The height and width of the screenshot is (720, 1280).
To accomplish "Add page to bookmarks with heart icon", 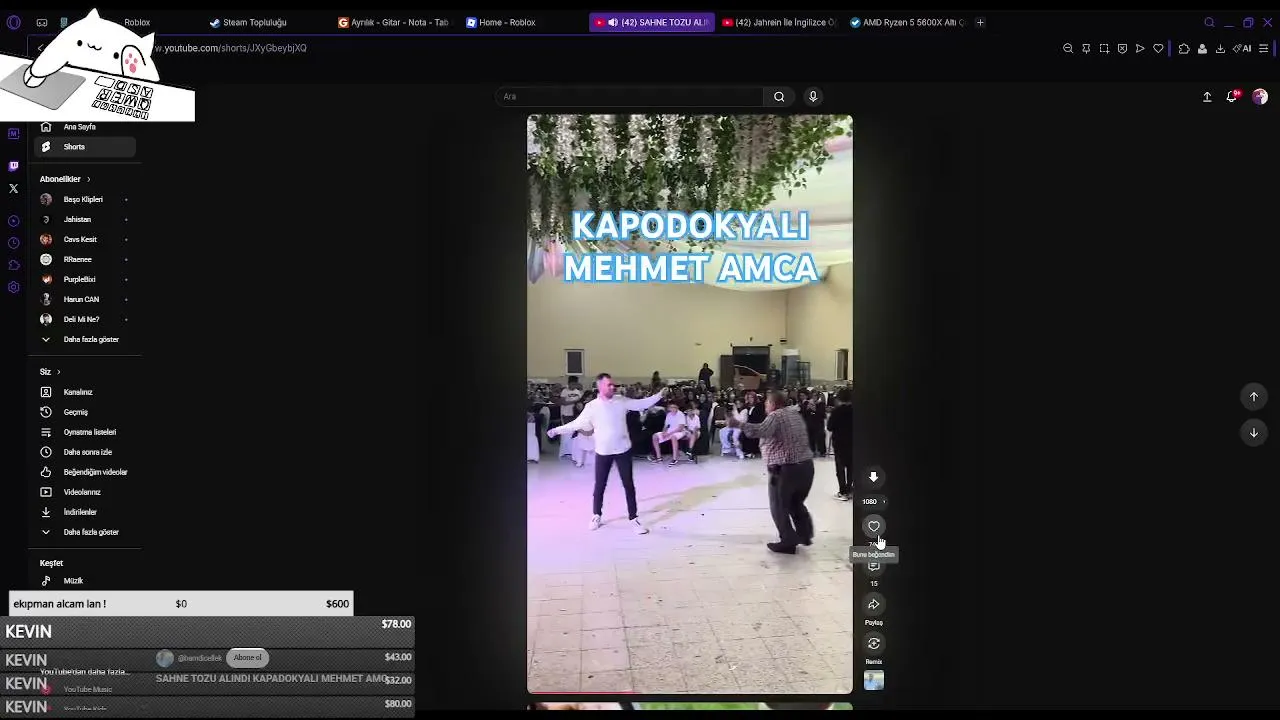I will coord(1158,48).
